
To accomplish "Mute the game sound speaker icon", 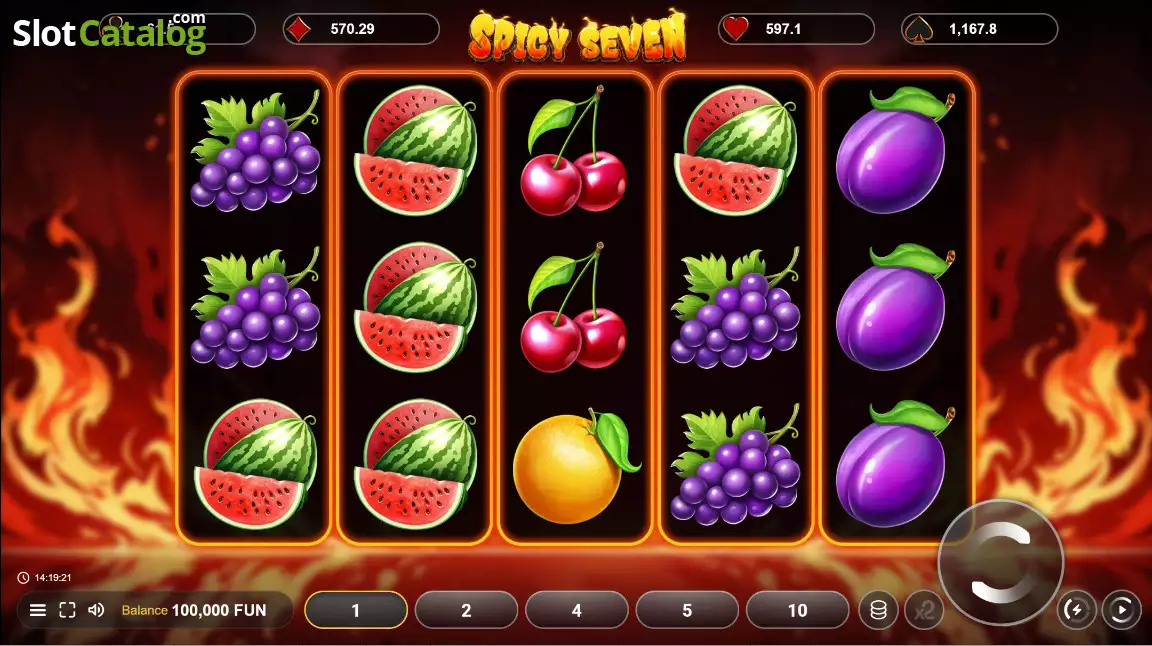I will click(96, 610).
